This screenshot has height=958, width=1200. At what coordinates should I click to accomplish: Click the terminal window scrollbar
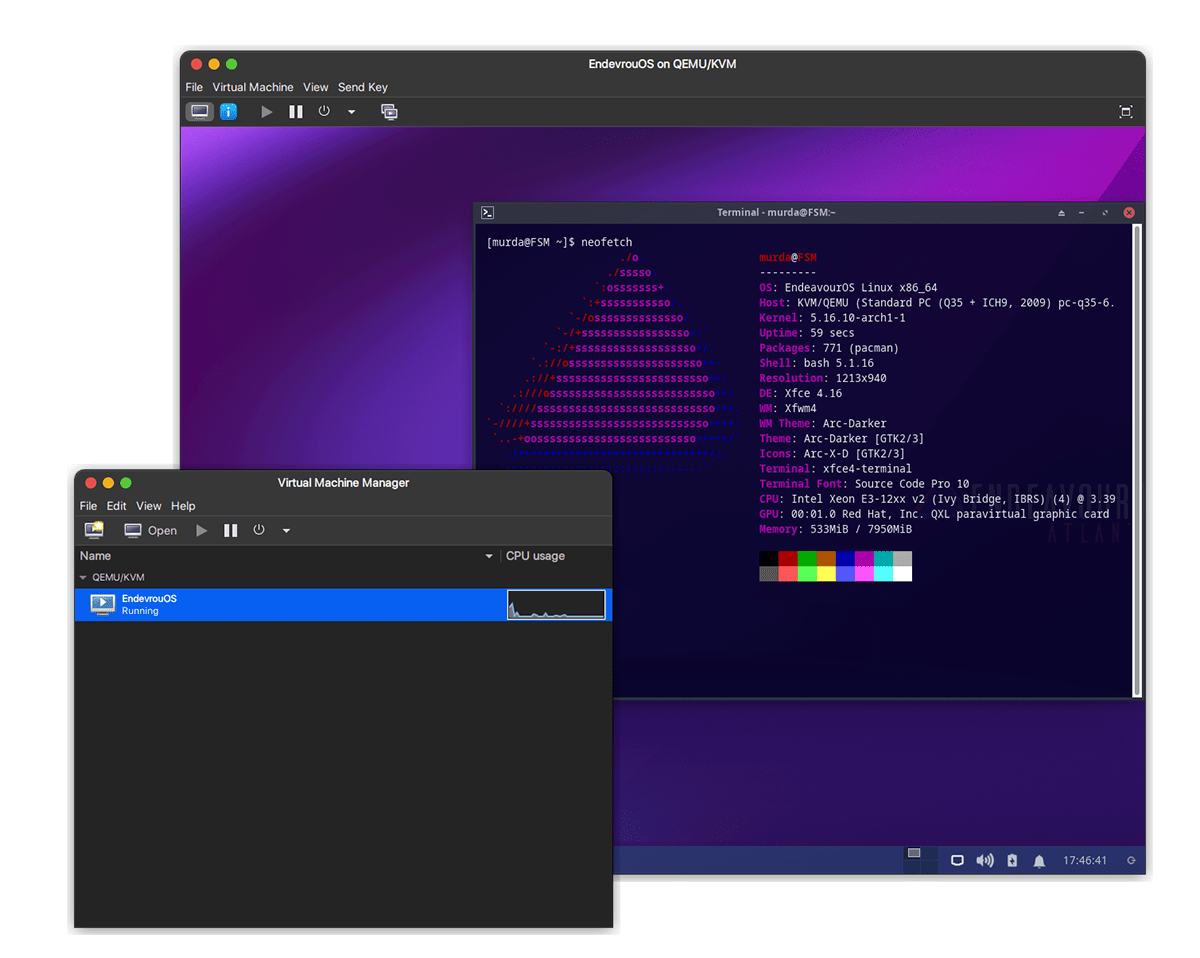1138,450
